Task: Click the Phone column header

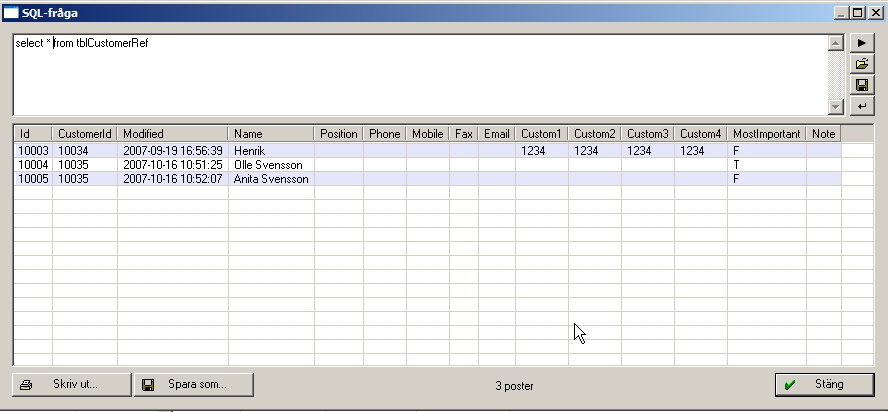Action: pyautogui.click(x=385, y=134)
